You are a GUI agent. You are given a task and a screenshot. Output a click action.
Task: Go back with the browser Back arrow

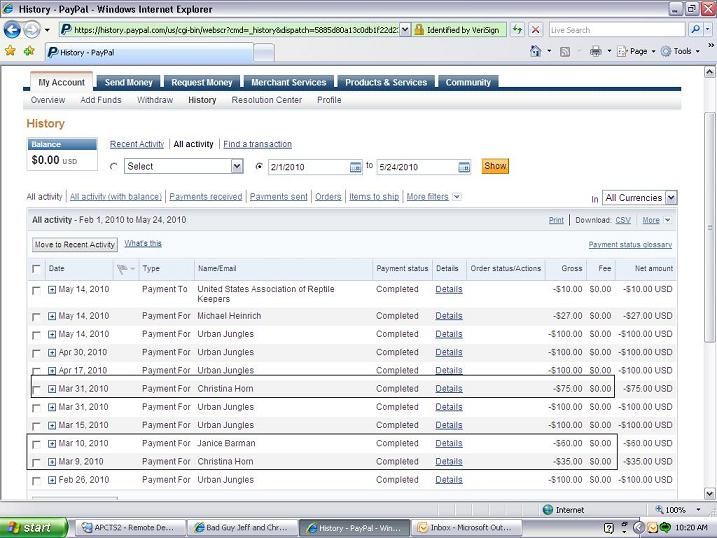click(x=12, y=30)
